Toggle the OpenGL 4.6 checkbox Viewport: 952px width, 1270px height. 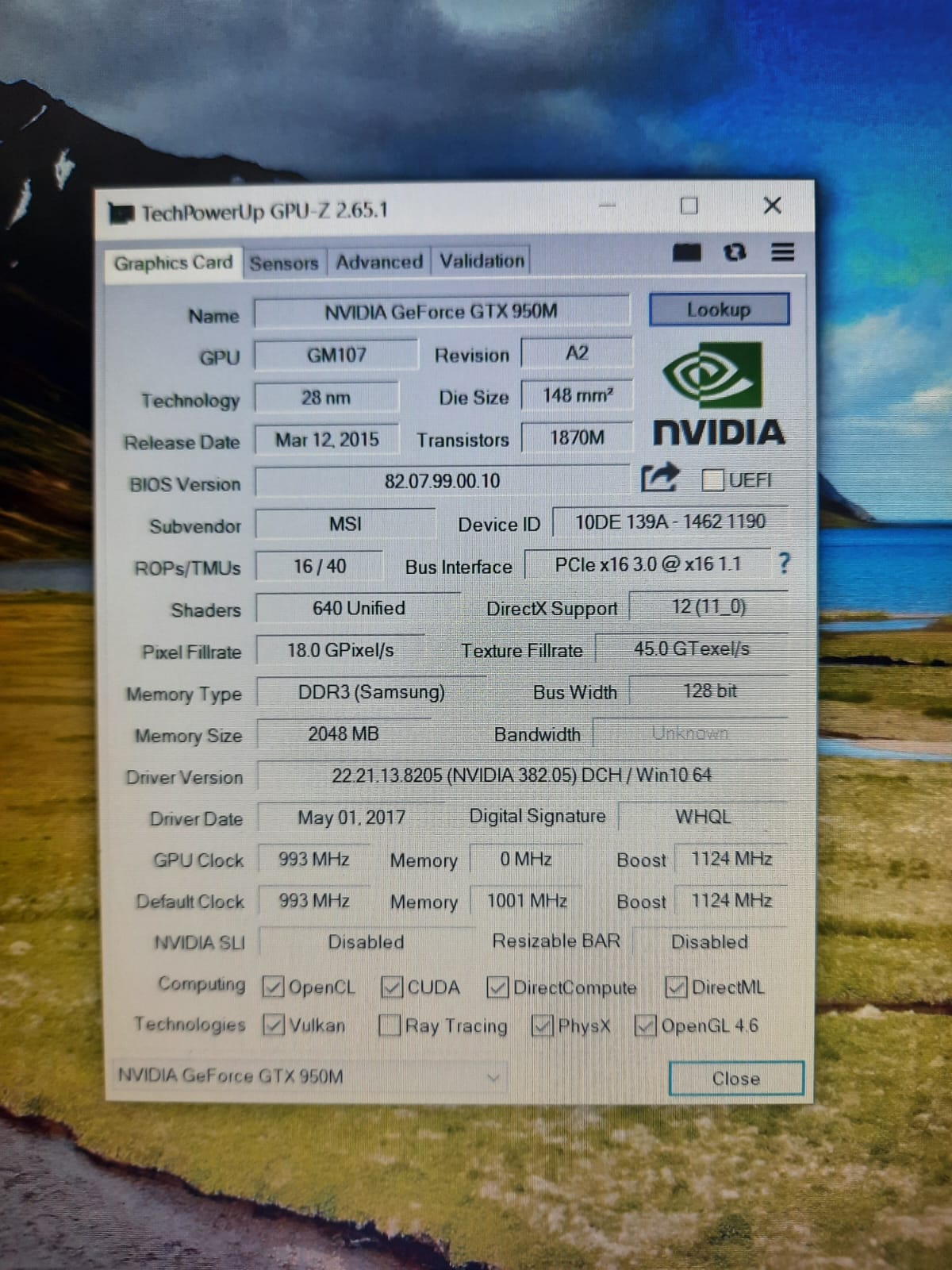pyautogui.click(x=646, y=1026)
